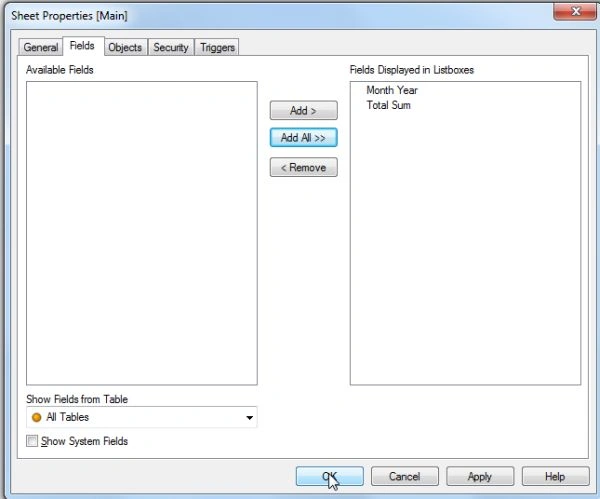This screenshot has width=600, height=499.
Task: Close the Sheet Properties dialog
Action: 575,11
